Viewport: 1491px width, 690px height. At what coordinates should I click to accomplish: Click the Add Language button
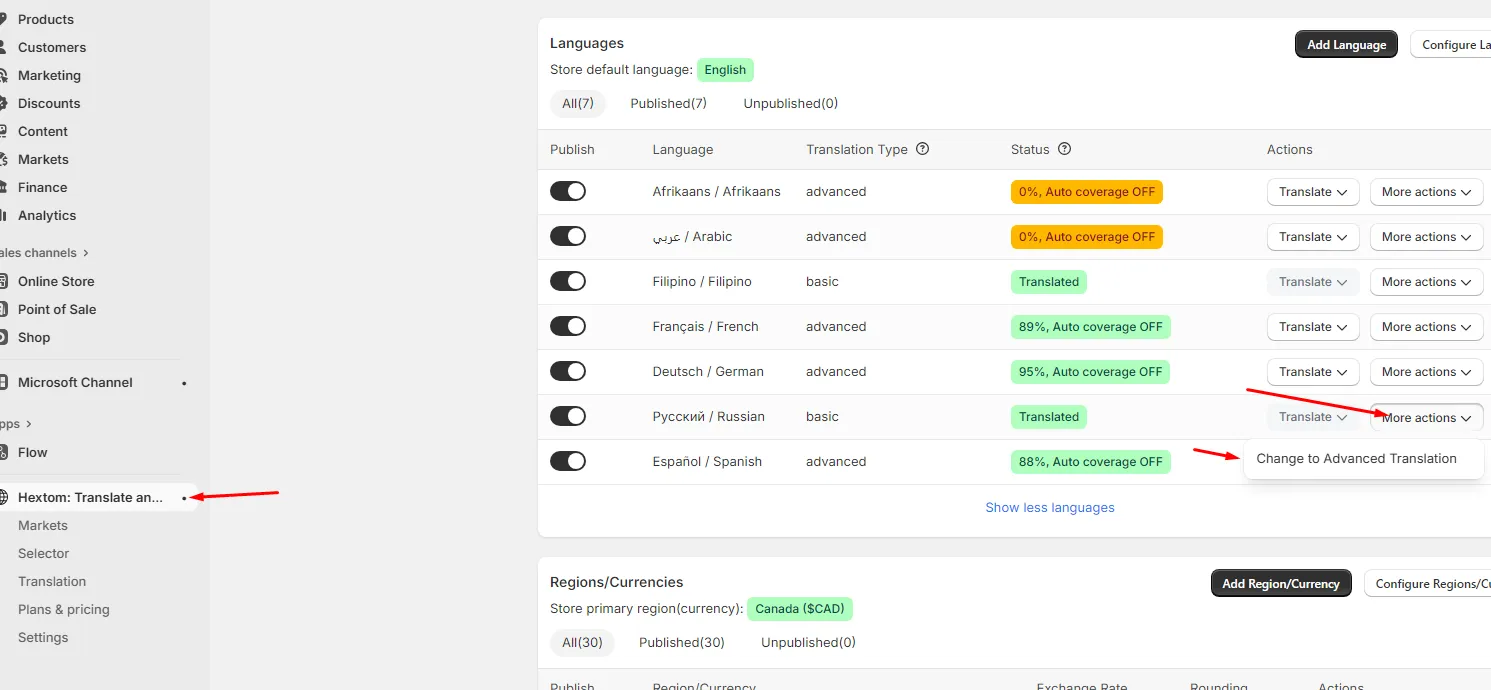tap(1346, 44)
